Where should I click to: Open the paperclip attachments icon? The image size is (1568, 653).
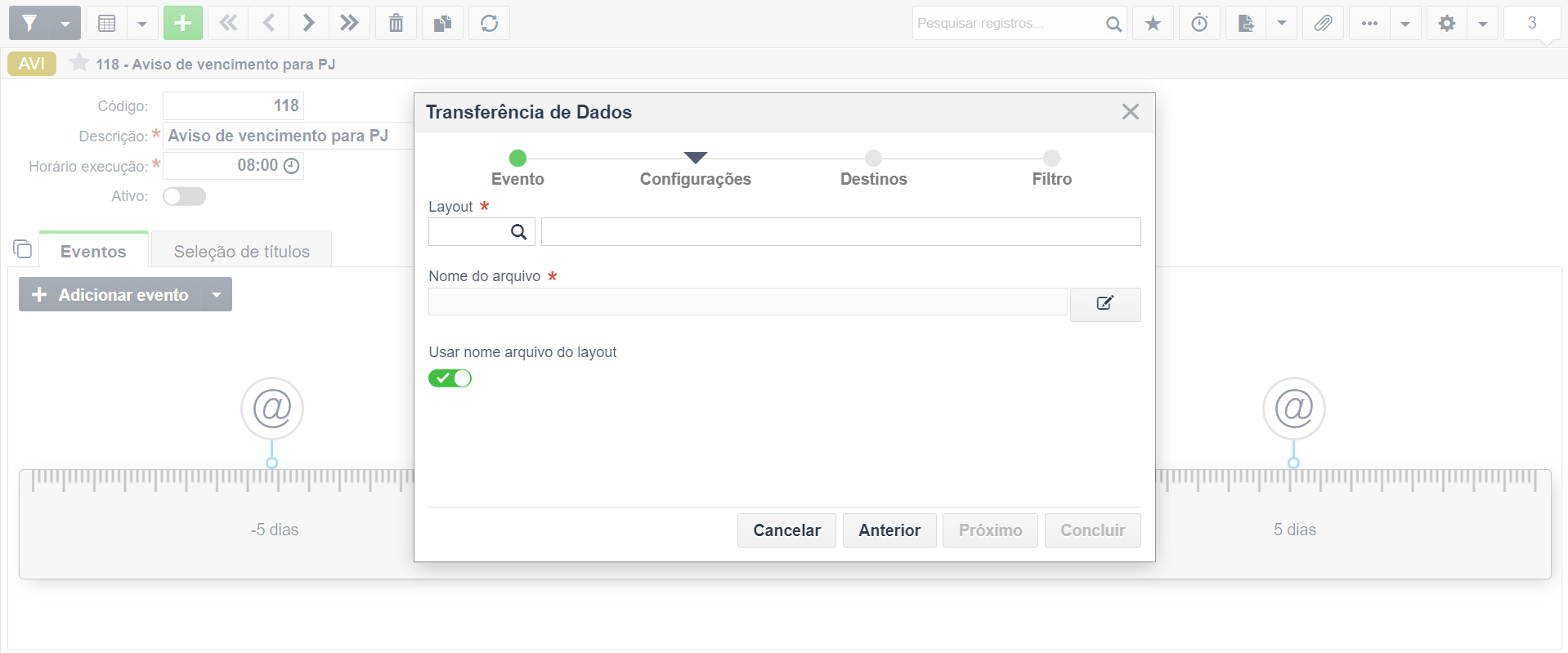point(1323,23)
